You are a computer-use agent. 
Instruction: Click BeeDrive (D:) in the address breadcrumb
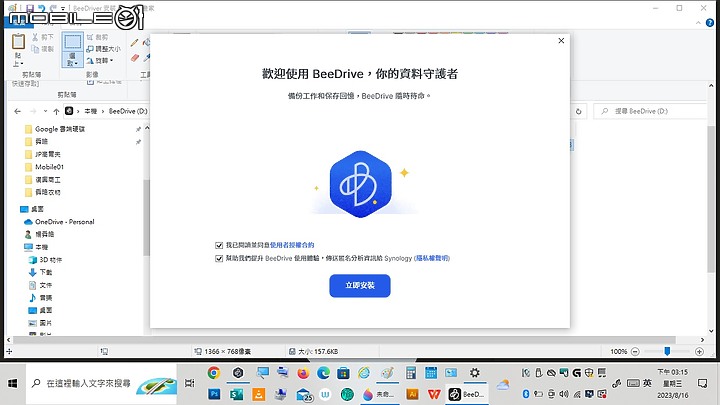click(x=128, y=111)
